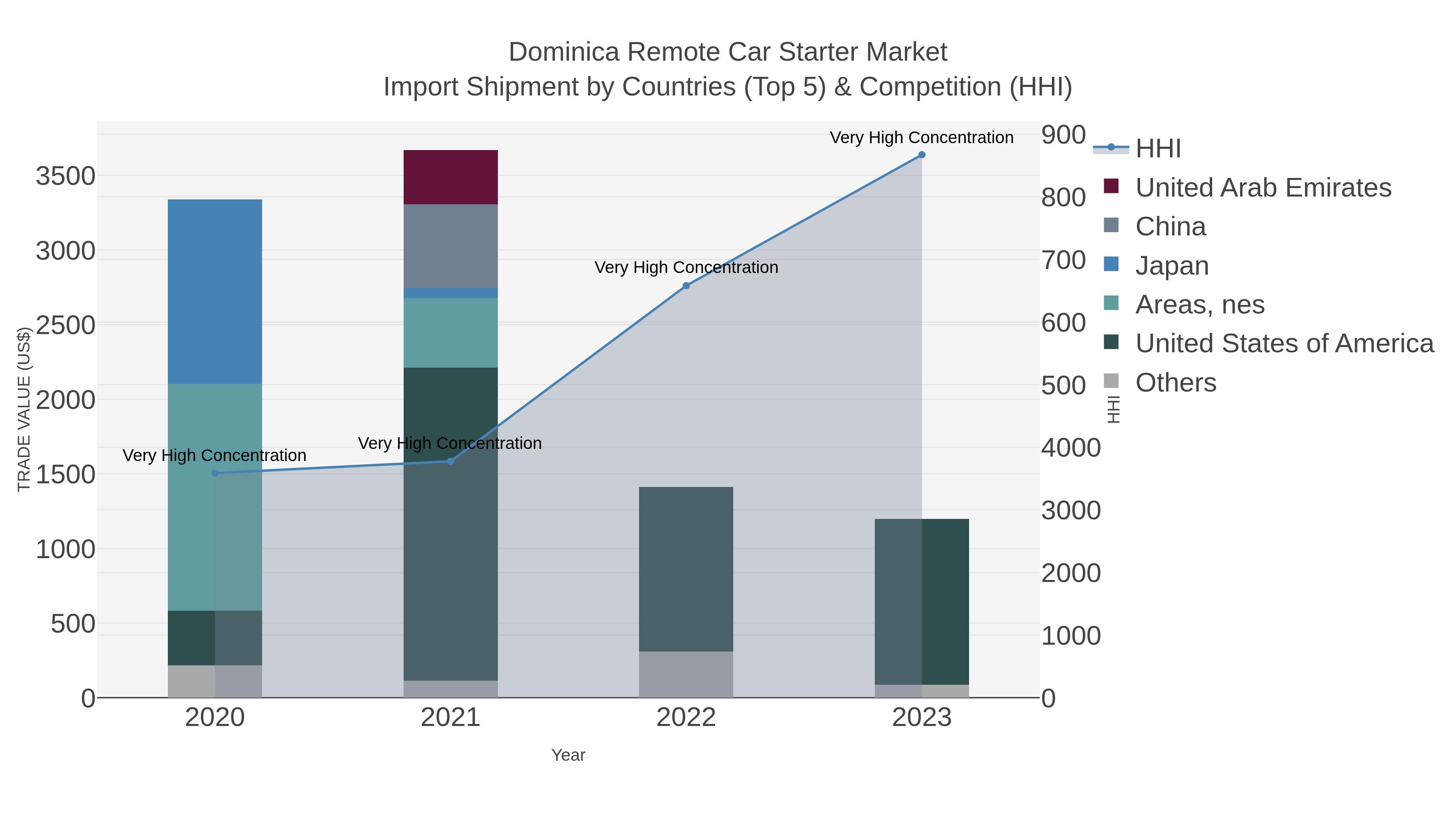1456x819 pixels.
Task: Click the Areas, nes teal swatch
Action: 1111,303
